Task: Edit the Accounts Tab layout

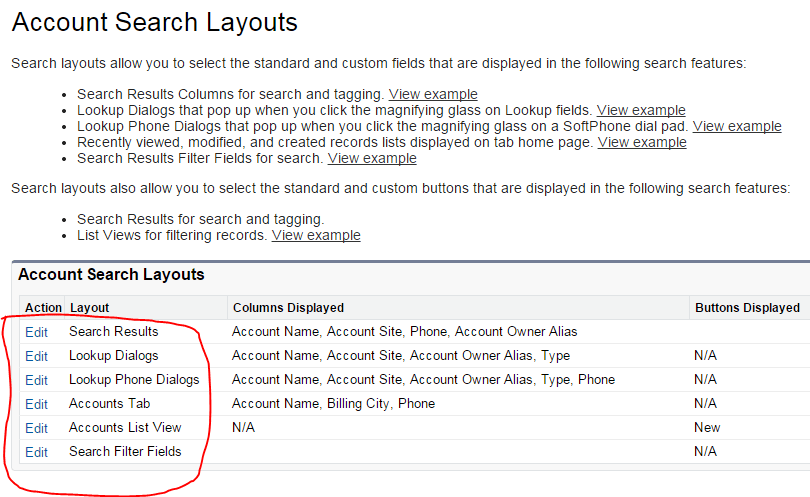Action: [x=36, y=404]
